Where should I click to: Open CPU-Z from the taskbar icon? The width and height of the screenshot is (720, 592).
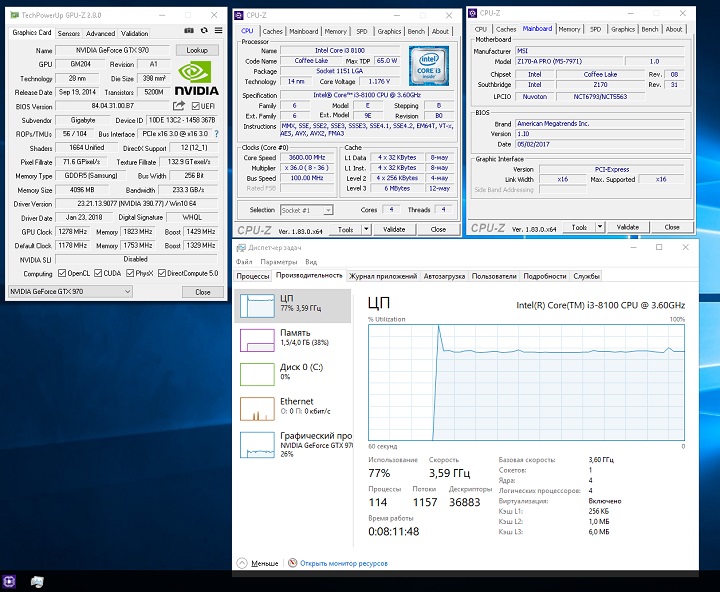9,581
